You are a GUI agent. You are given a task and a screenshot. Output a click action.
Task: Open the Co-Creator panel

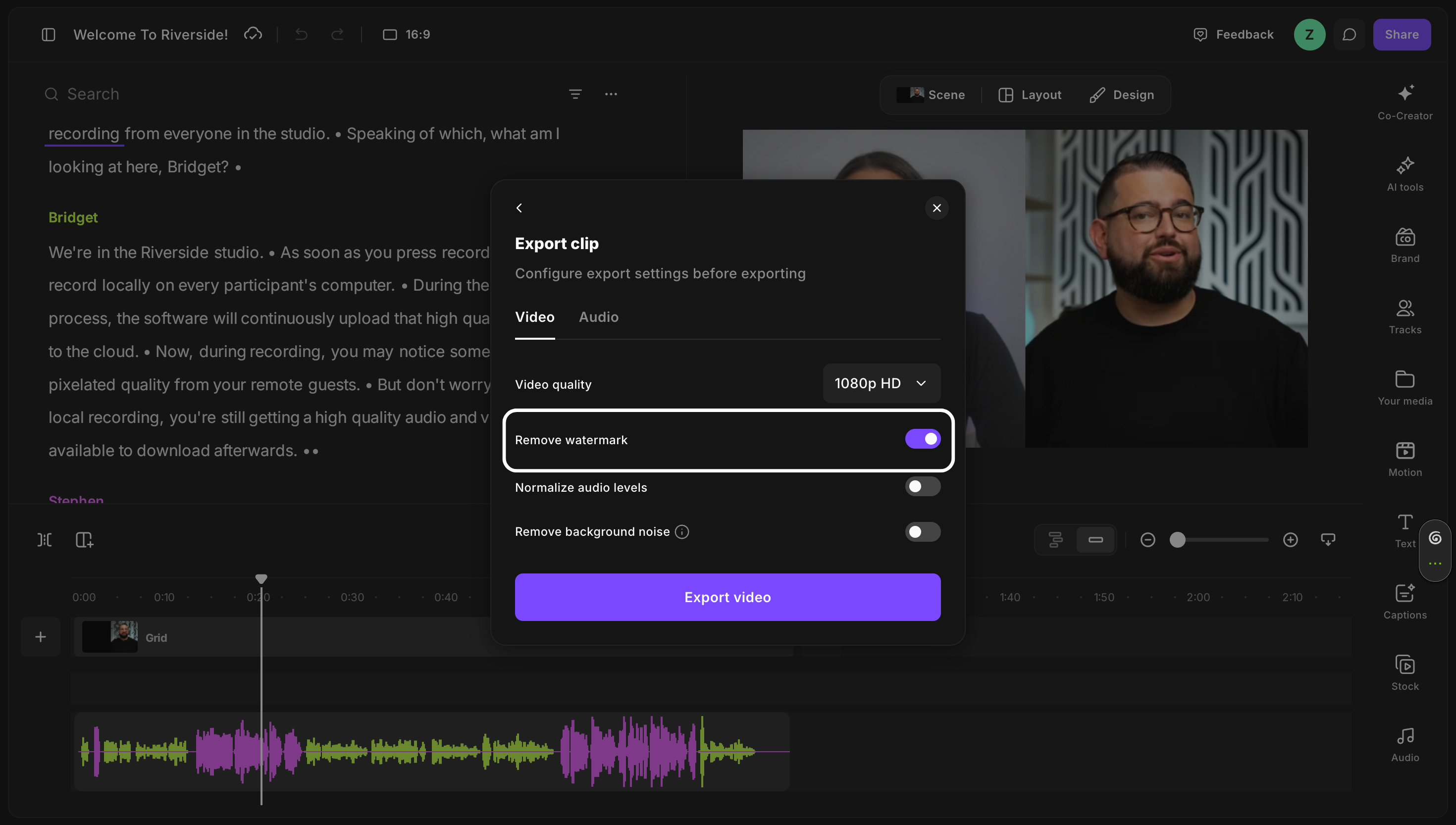1405,103
